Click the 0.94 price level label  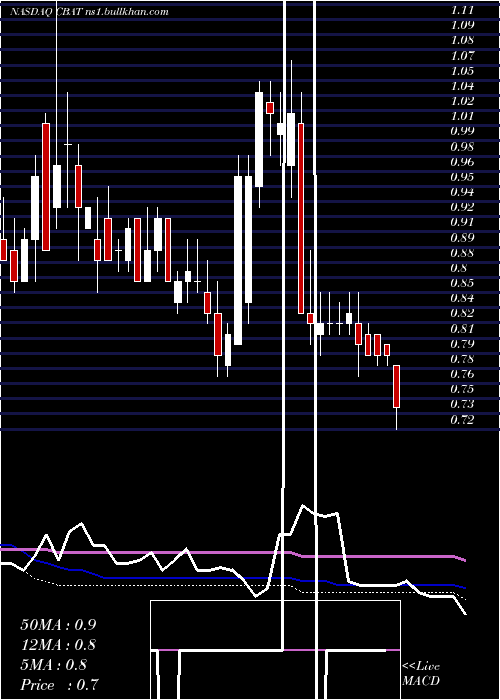462,192
